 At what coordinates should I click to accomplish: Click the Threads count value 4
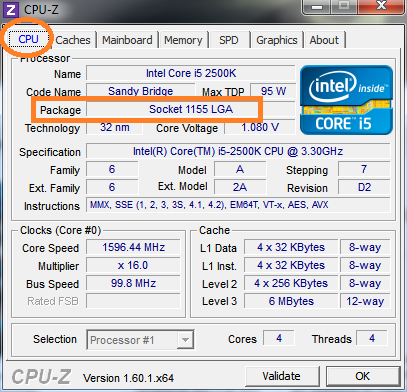[x=372, y=338]
